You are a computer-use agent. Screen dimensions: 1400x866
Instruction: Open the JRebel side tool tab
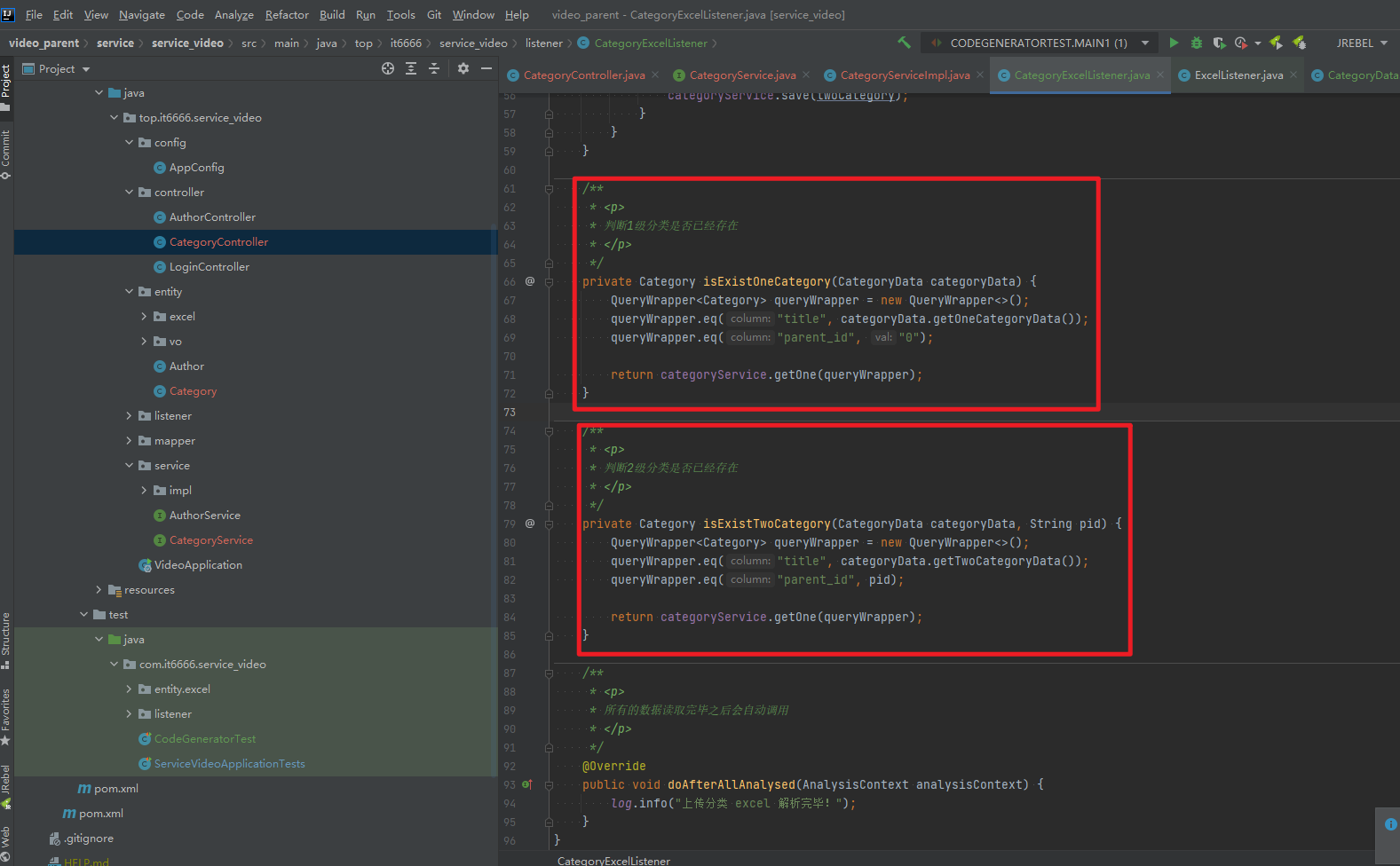tap(6, 786)
